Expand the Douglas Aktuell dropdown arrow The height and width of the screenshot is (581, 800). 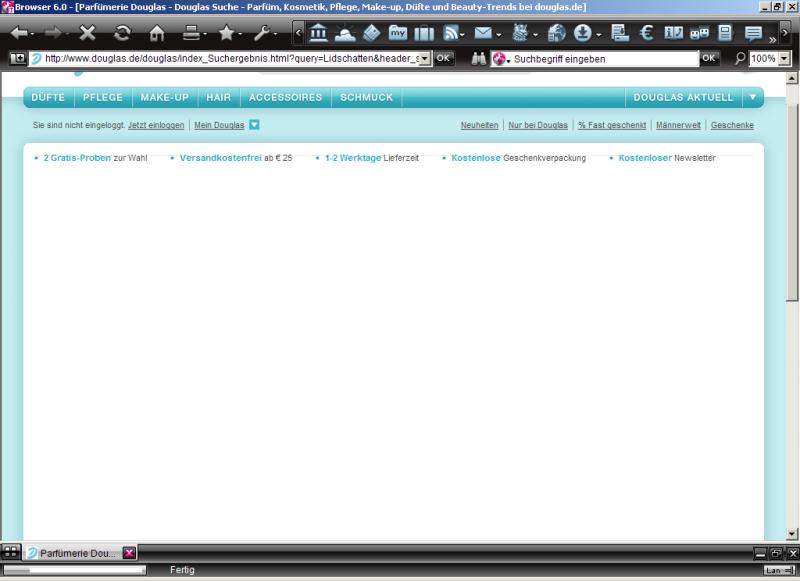click(753, 97)
